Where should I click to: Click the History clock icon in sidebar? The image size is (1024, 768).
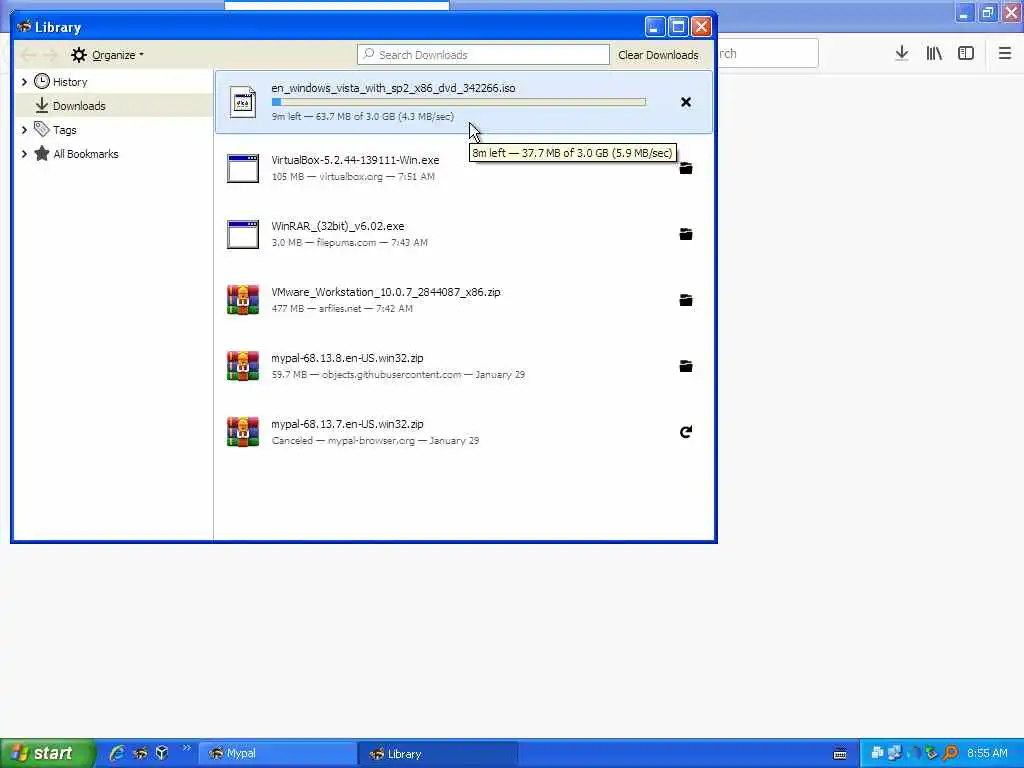(42, 82)
